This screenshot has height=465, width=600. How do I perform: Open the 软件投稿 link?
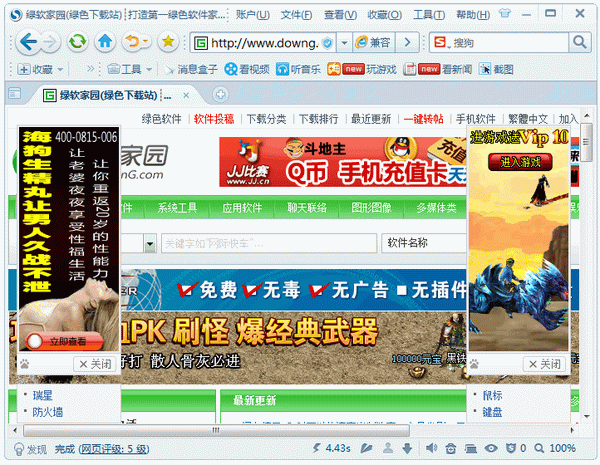coord(214,119)
